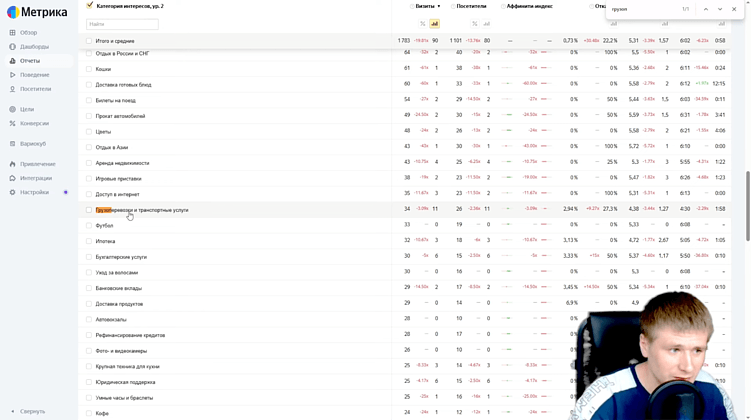Go to previous search match arrow
The height and width of the screenshot is (420, 751).
coord(705,9)
